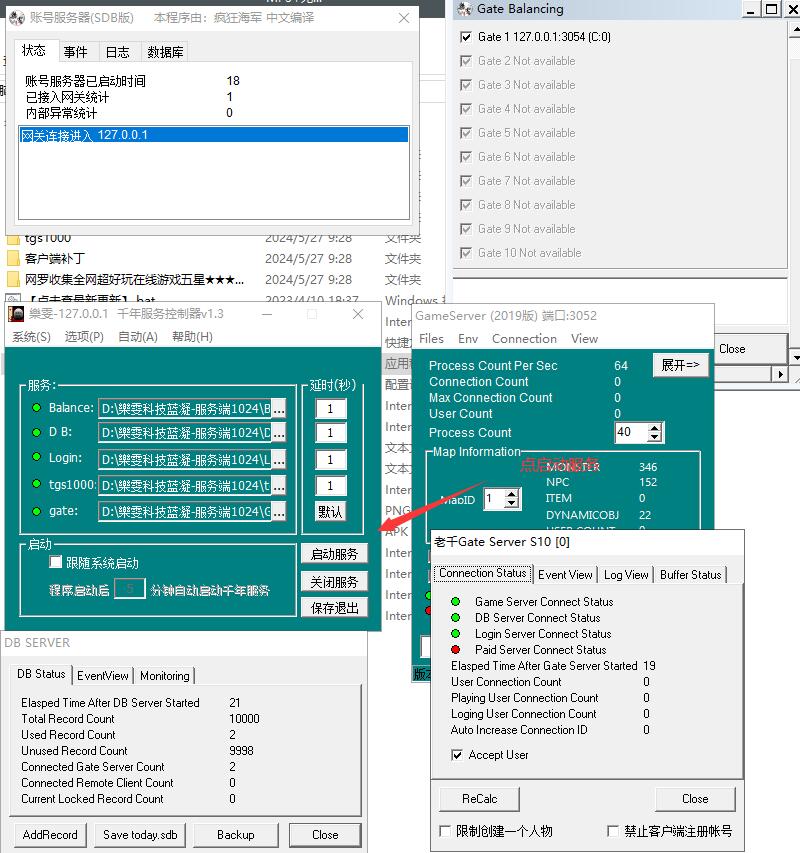Enable the 跟随系统启动 checkbox
Viewport: 800px width, 853px height.
click(57, 563)
